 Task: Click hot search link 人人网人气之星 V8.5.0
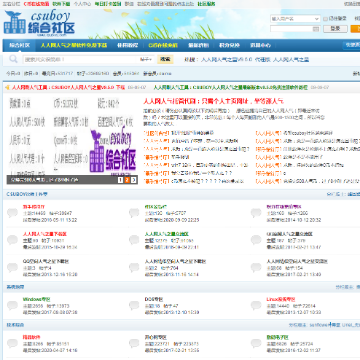tap(227, 60)
